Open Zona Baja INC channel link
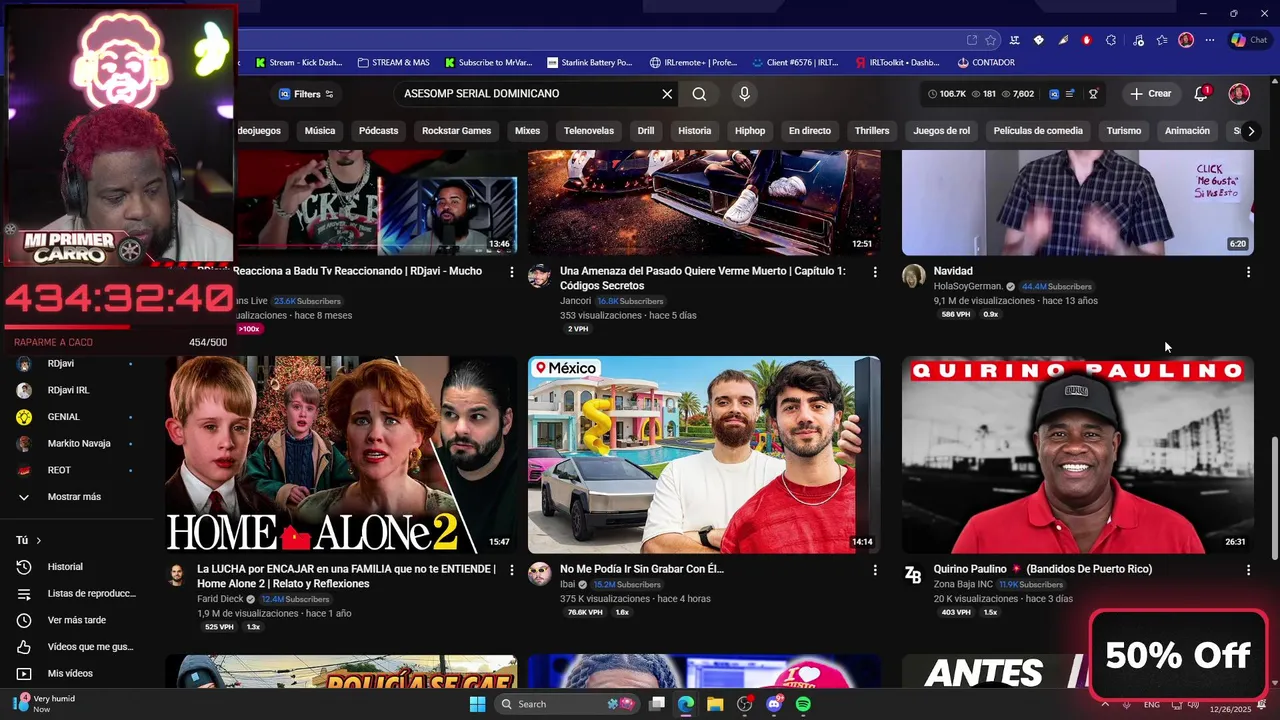The height and width of the screenshot is (720, 1280). click(963, 584)
